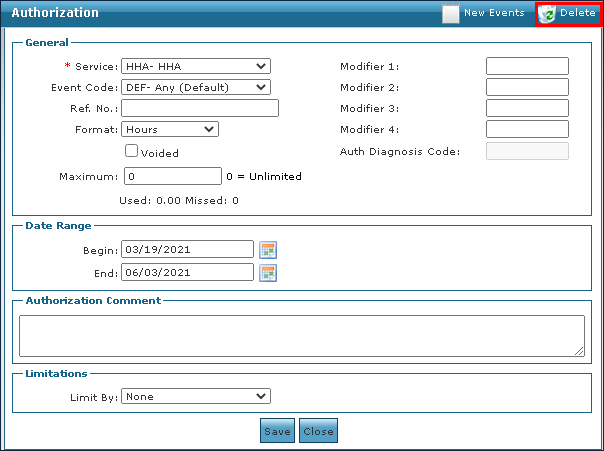This screenshot has width=604, height=451.
Task: Focus the Modifier 4 field
Action: (x=527, y=129)
